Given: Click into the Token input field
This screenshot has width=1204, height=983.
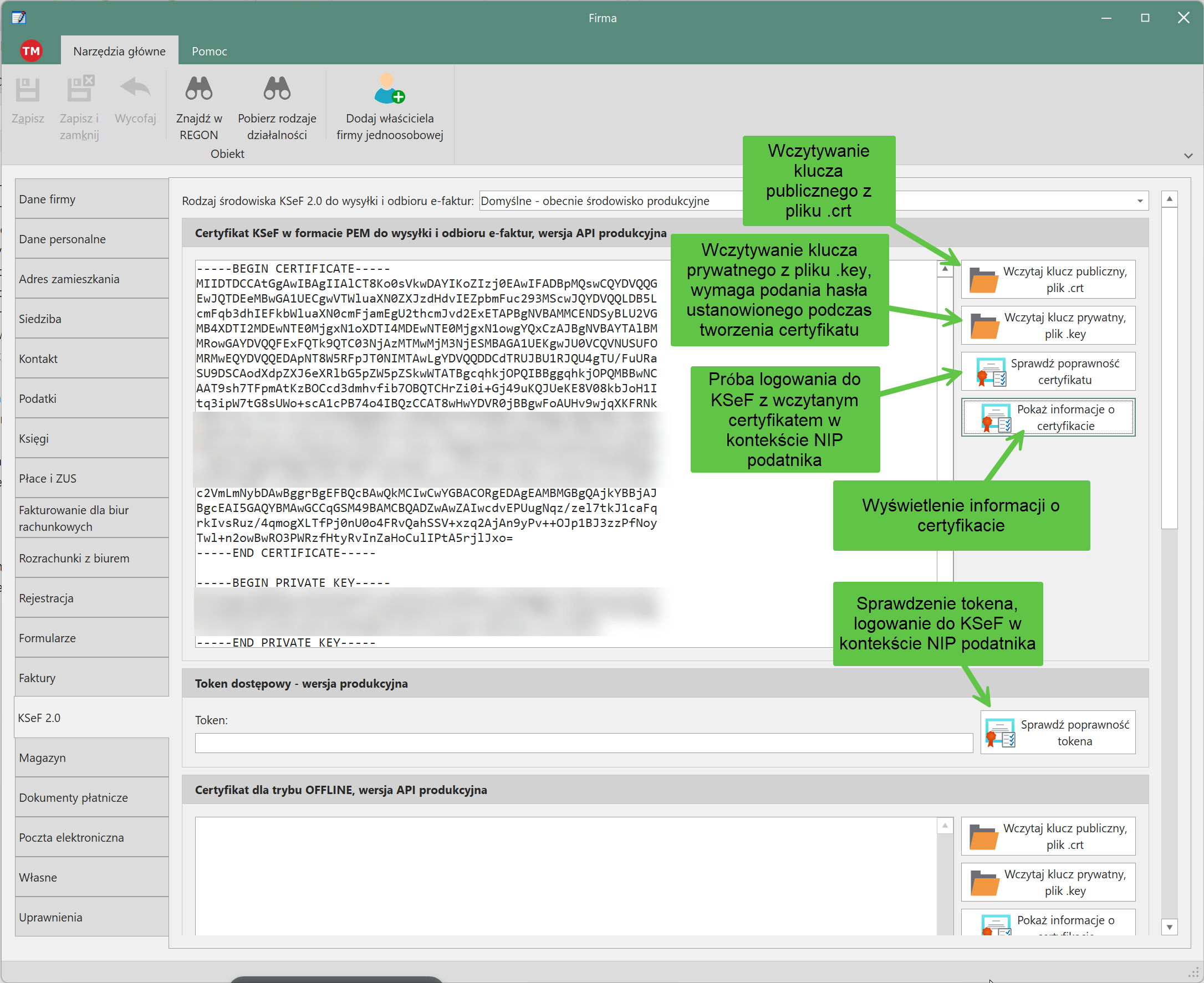Looking at the screenshot, I should [x=583, y=743].
